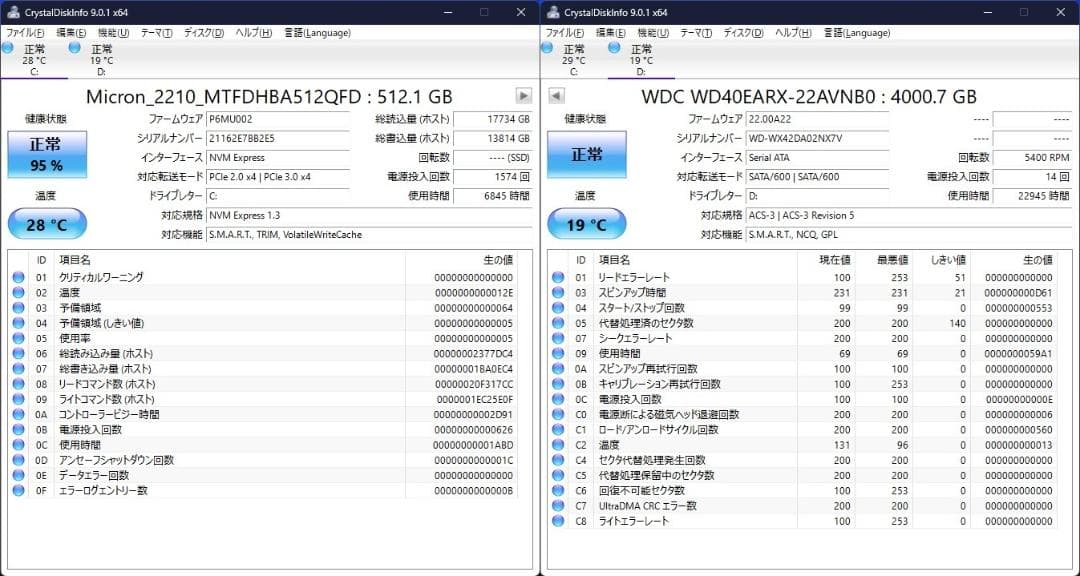
Task: Click the 正常 95% health status badge
Action: pos(47,156)
